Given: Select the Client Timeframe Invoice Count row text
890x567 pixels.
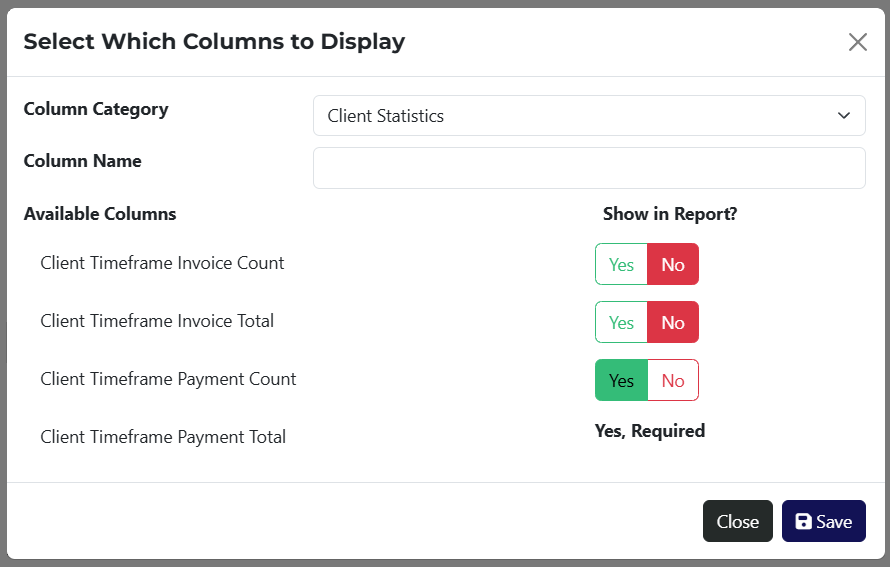Looking at the screenshot, I should pyautogui.click(x=162, y=263).
